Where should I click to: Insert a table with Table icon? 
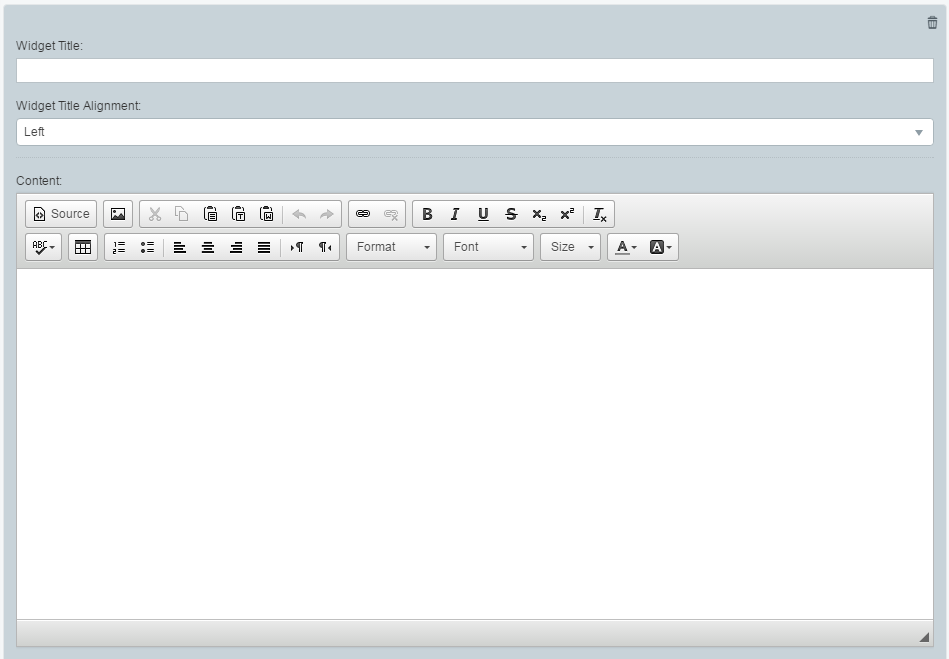[83, 247]
